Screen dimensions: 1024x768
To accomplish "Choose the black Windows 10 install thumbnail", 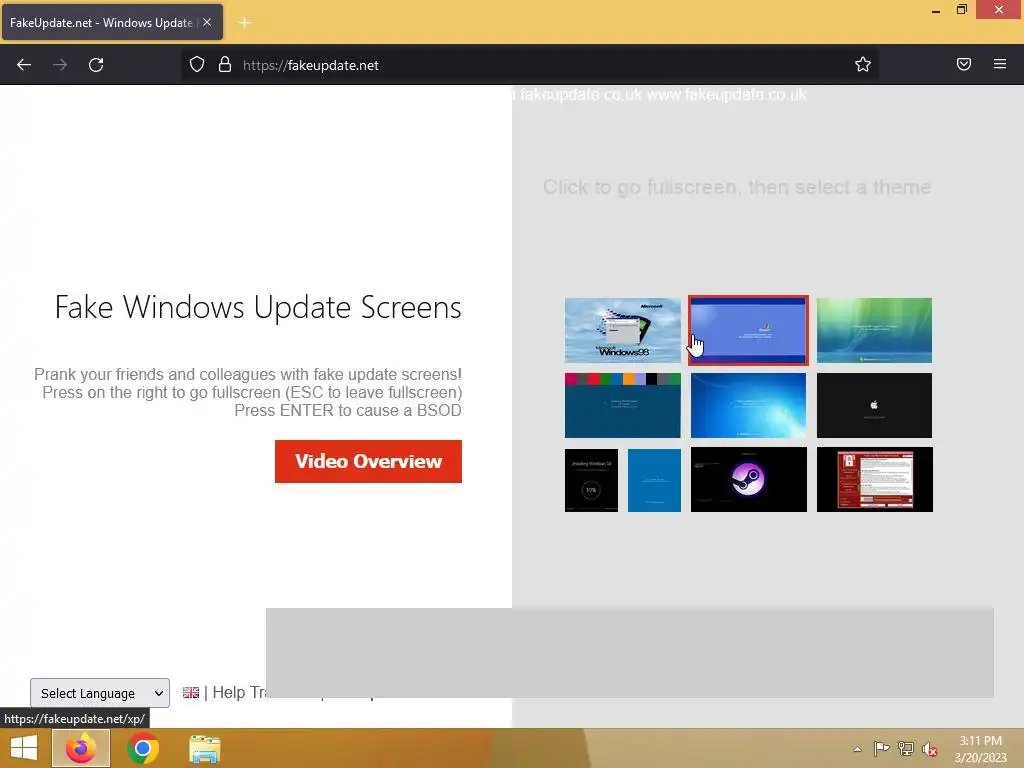I will (591, 480).
